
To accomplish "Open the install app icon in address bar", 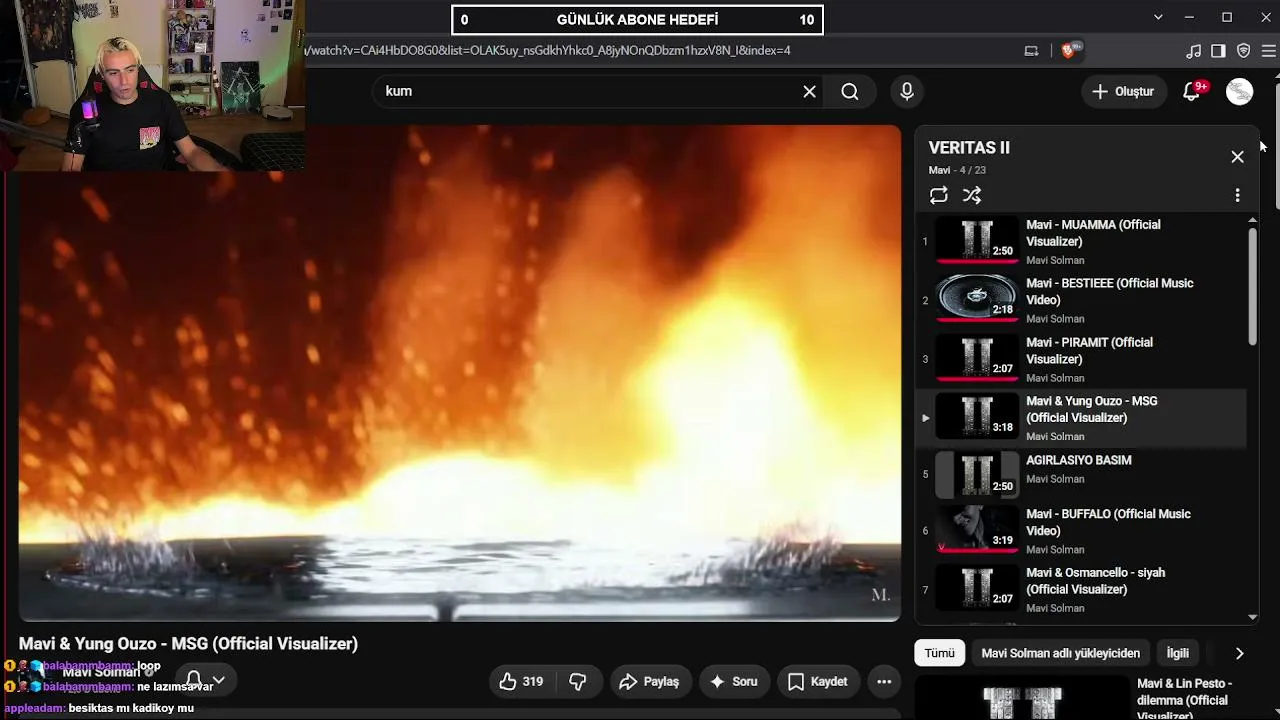I will [1032, 51].
